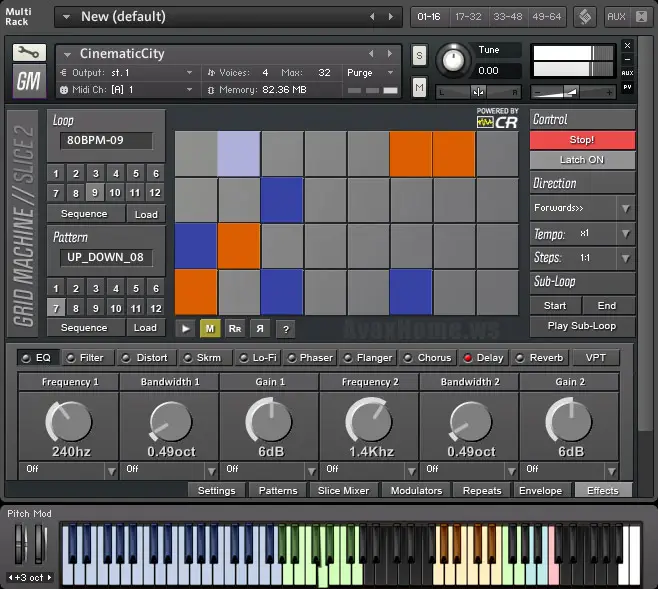
Task: Enable the Distort effect LED
Action: tap(125, 358)
